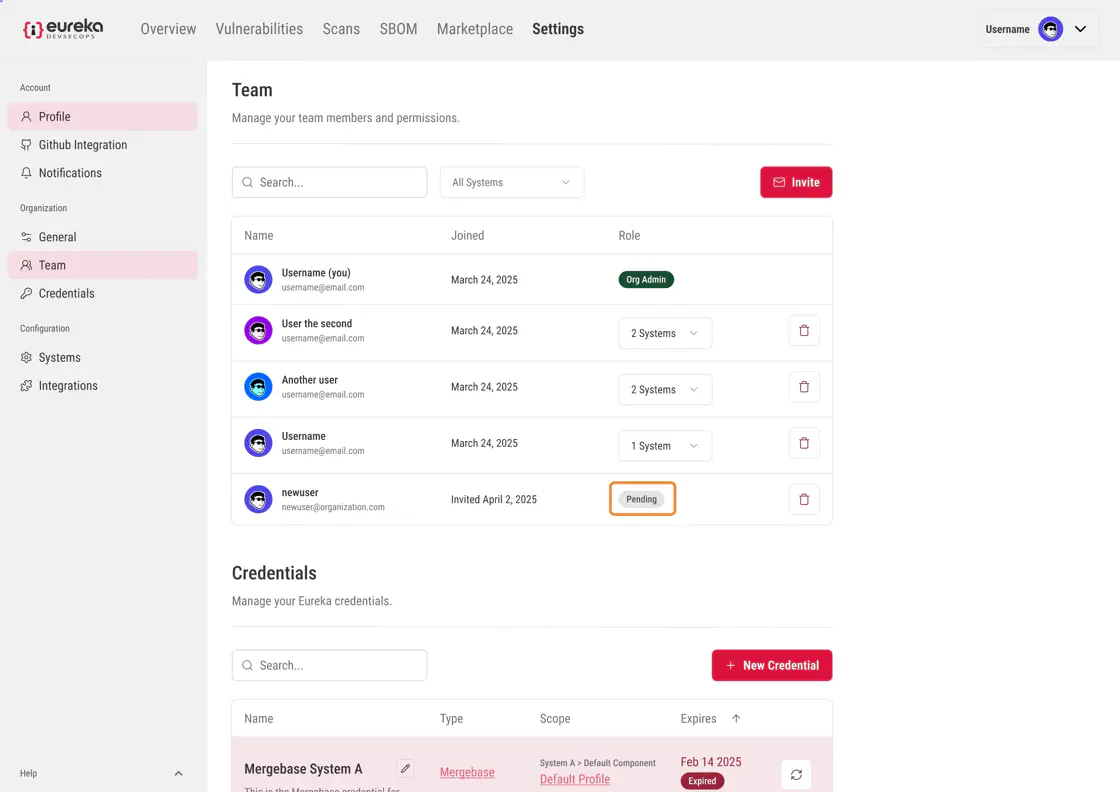Sort credentials by Expires arrow

(x=737, y=719)
